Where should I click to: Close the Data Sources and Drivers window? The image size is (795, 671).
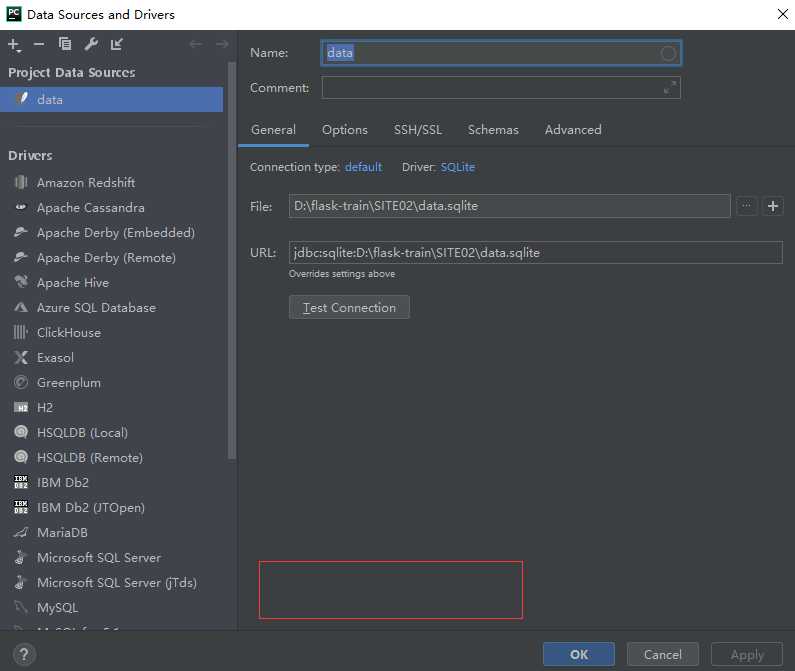pyautogui.click(x=782, y=14)
